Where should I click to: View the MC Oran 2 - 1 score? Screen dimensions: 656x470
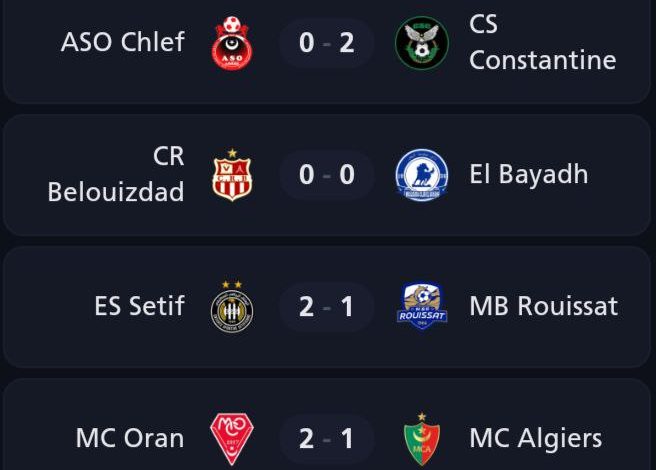327,438
